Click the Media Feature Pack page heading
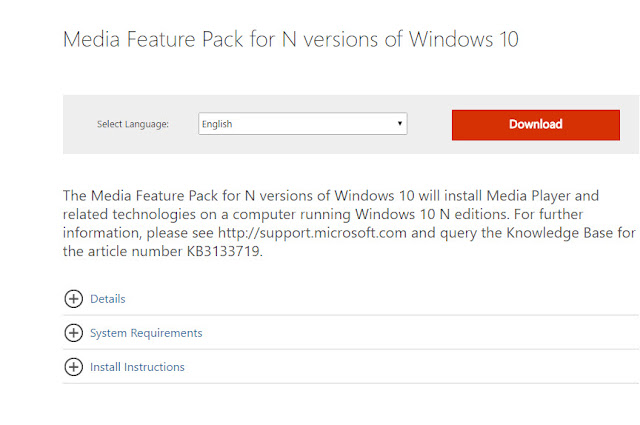640x425 pixels. click(x=291, y=40)
